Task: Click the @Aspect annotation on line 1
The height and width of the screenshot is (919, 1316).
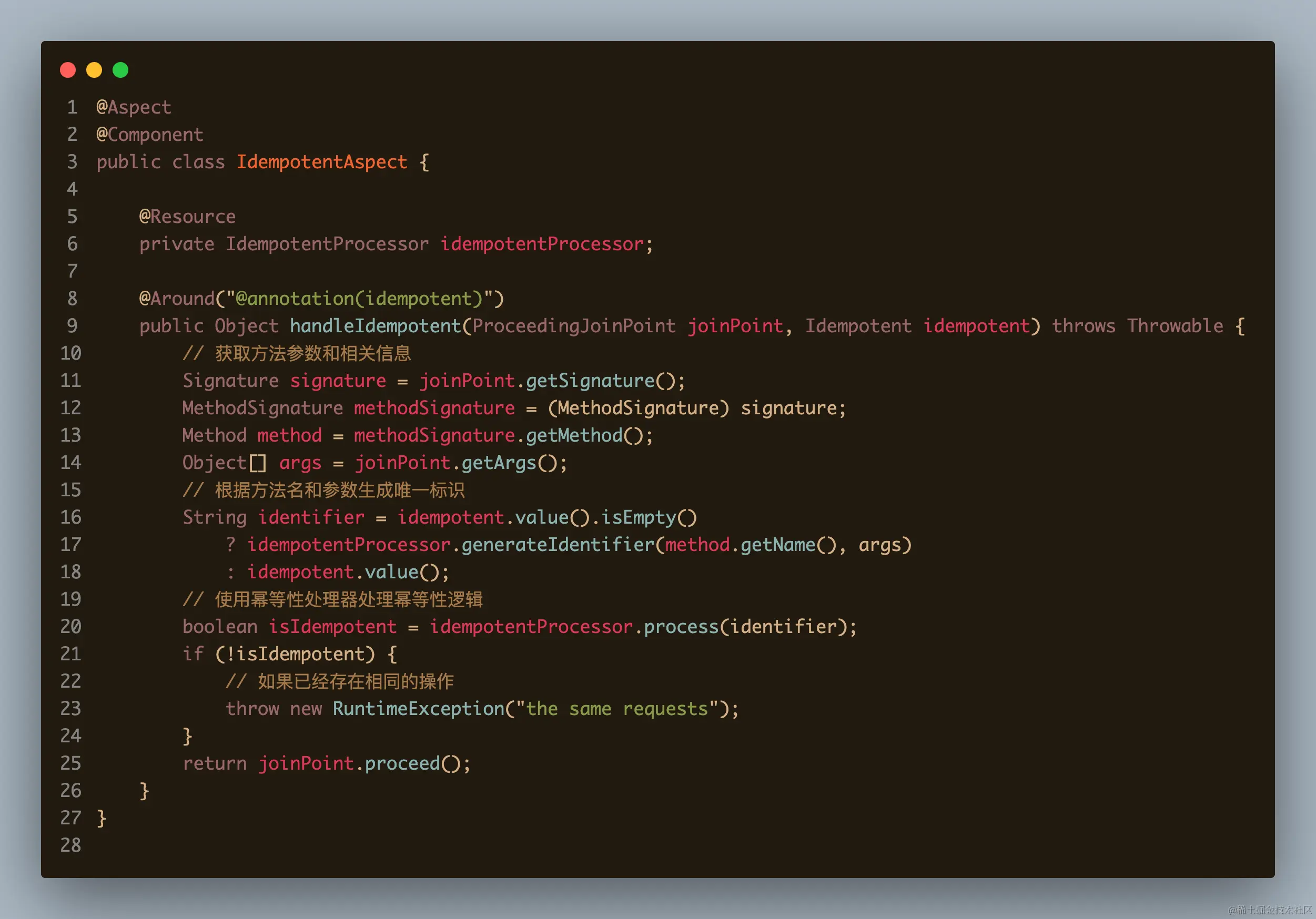Action: click(x=134, y=107)
